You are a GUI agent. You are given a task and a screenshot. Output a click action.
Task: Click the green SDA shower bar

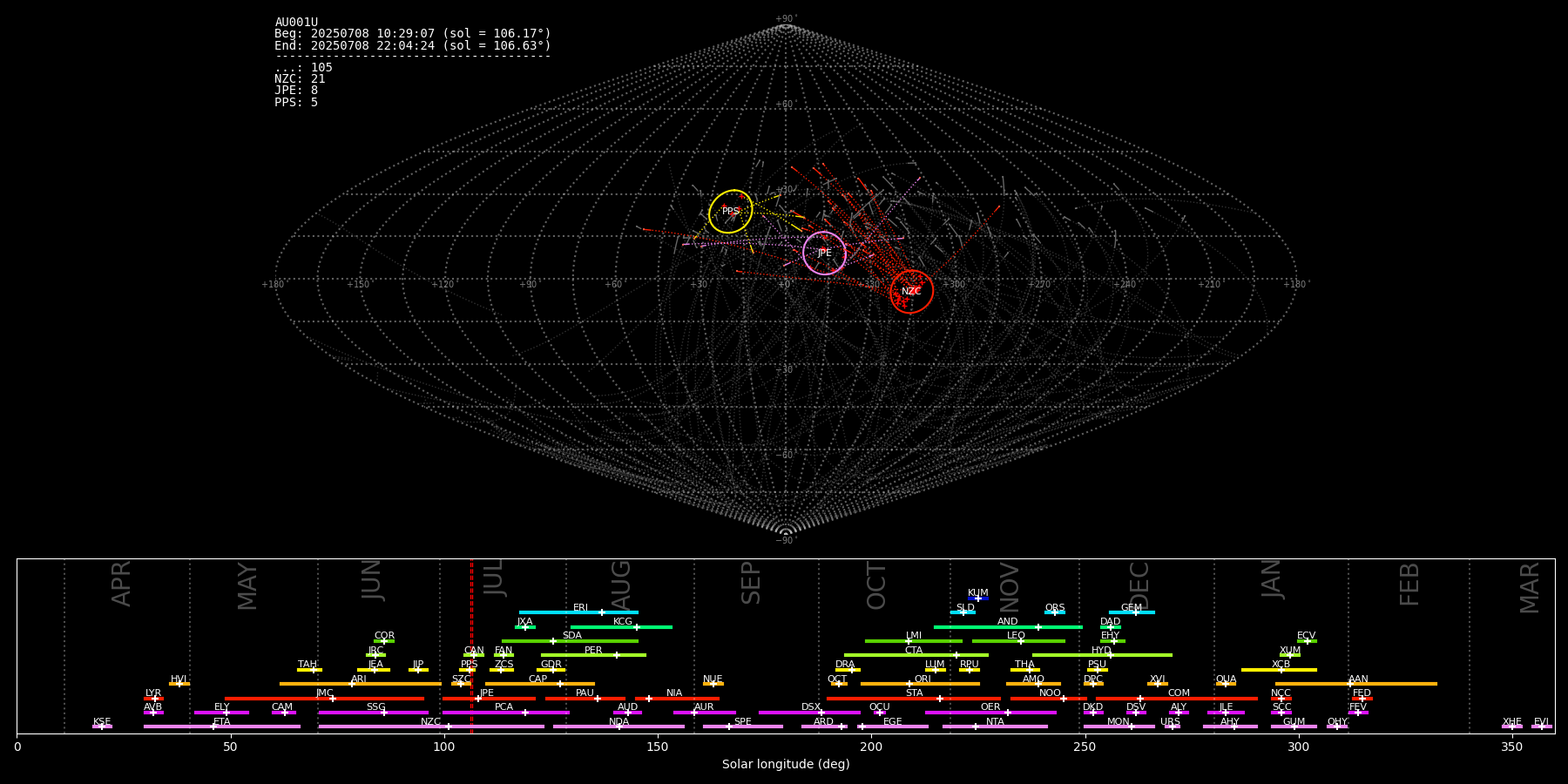pos(570,641)
